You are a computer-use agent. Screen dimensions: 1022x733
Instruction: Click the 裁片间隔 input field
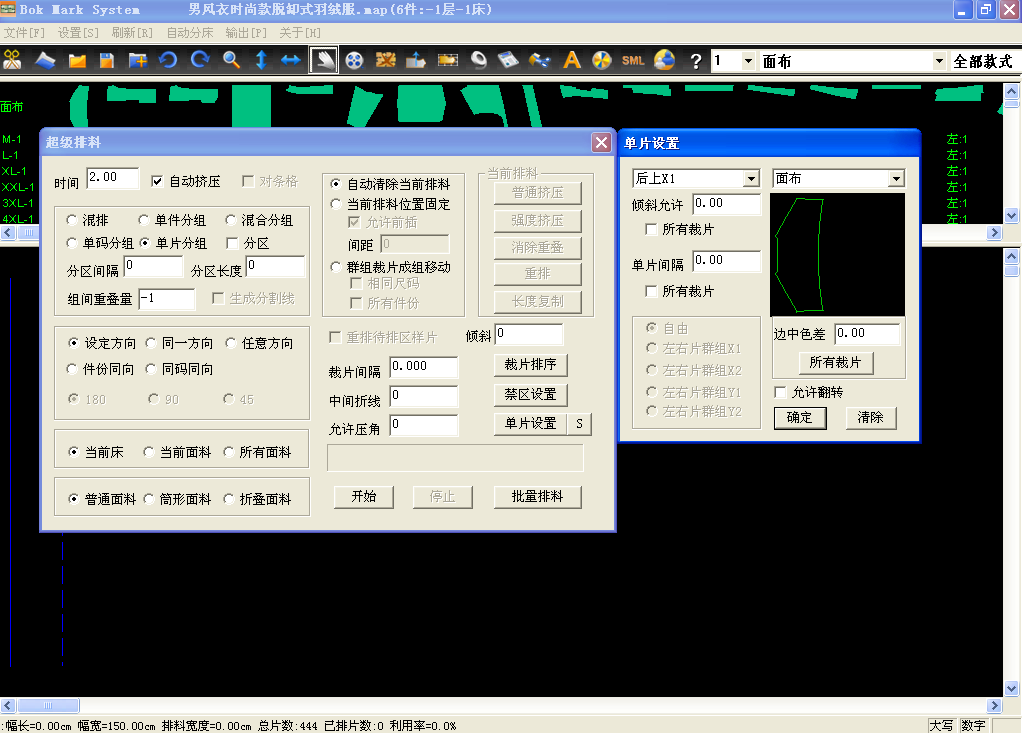click(x=424, y=367)
